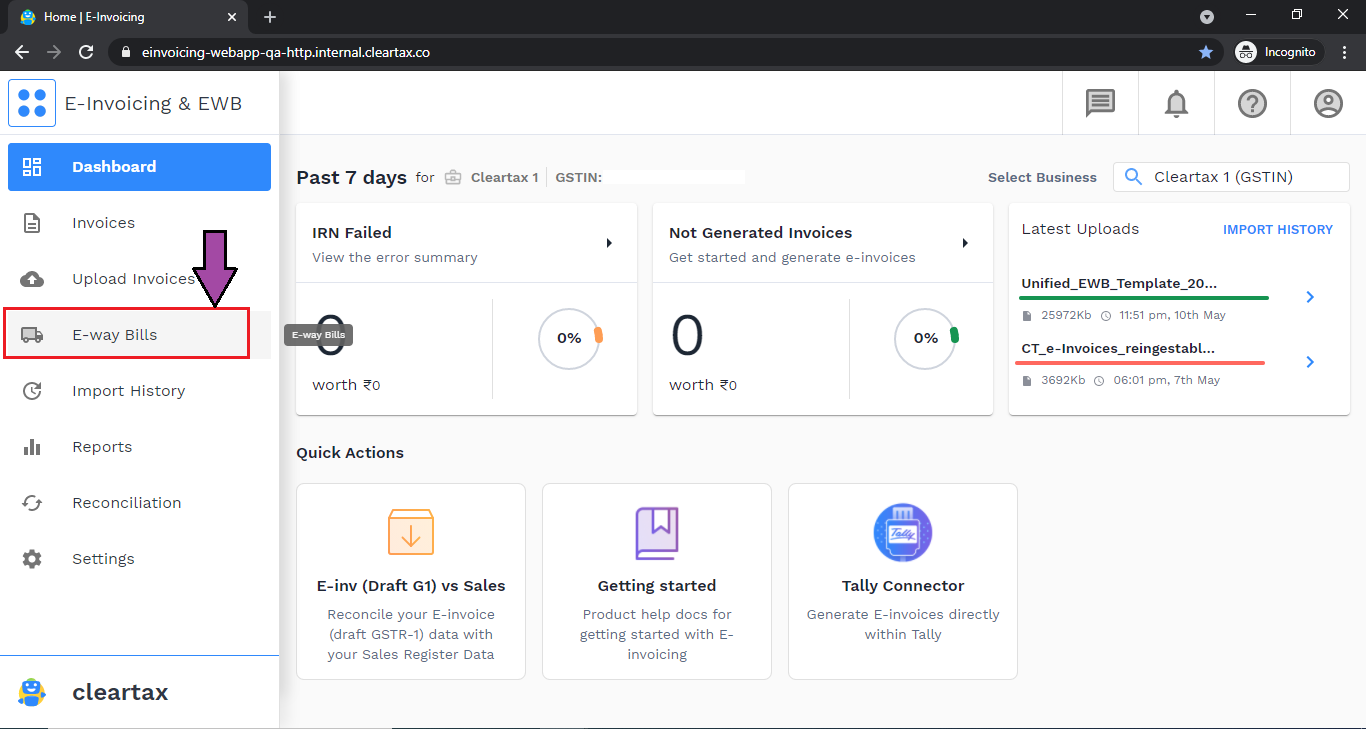Click the Unified_EWB_Template_20... file name
1366x729 pixels.
(1119, 283)
